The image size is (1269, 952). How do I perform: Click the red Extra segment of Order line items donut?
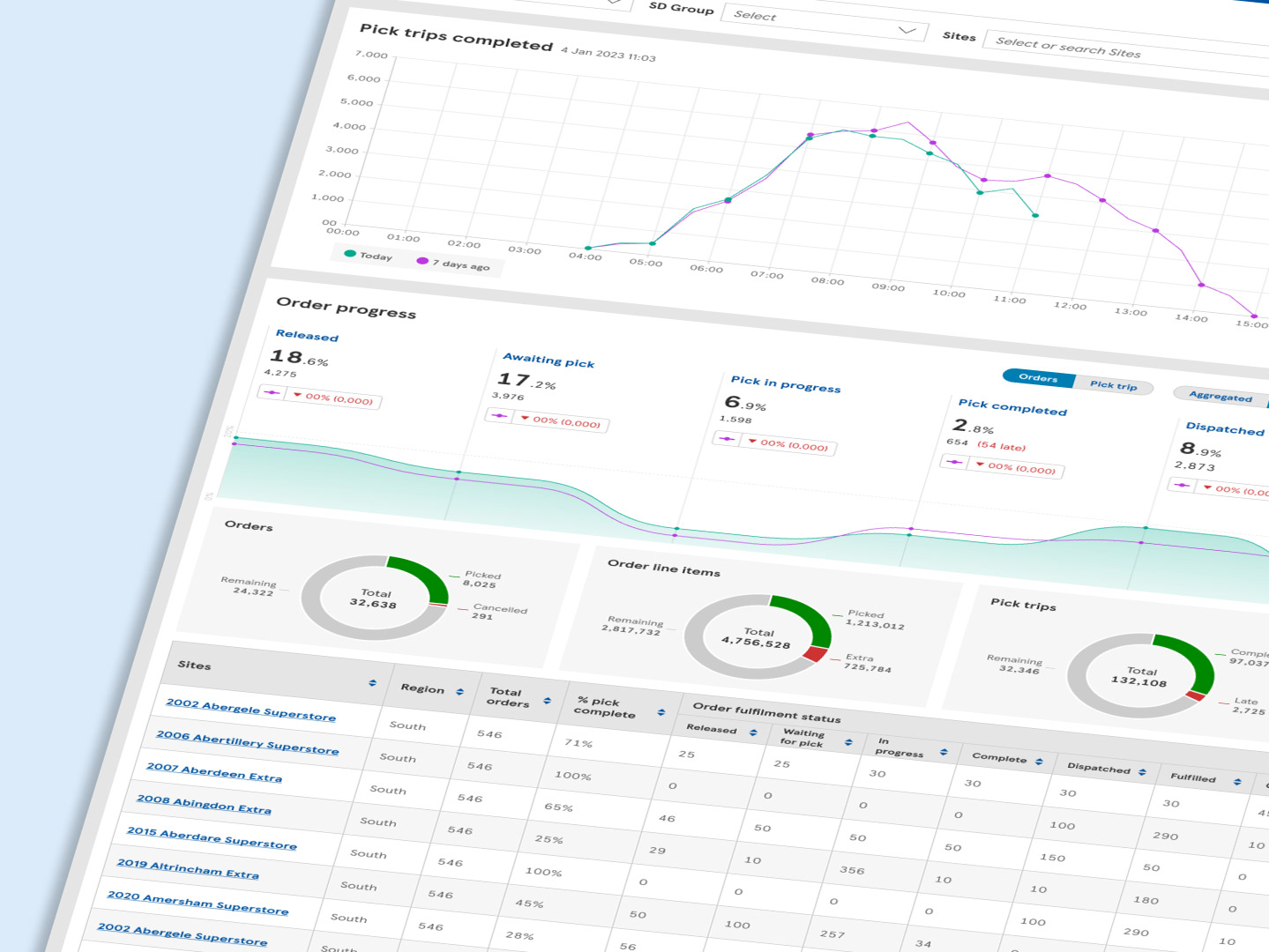[816, 653]
